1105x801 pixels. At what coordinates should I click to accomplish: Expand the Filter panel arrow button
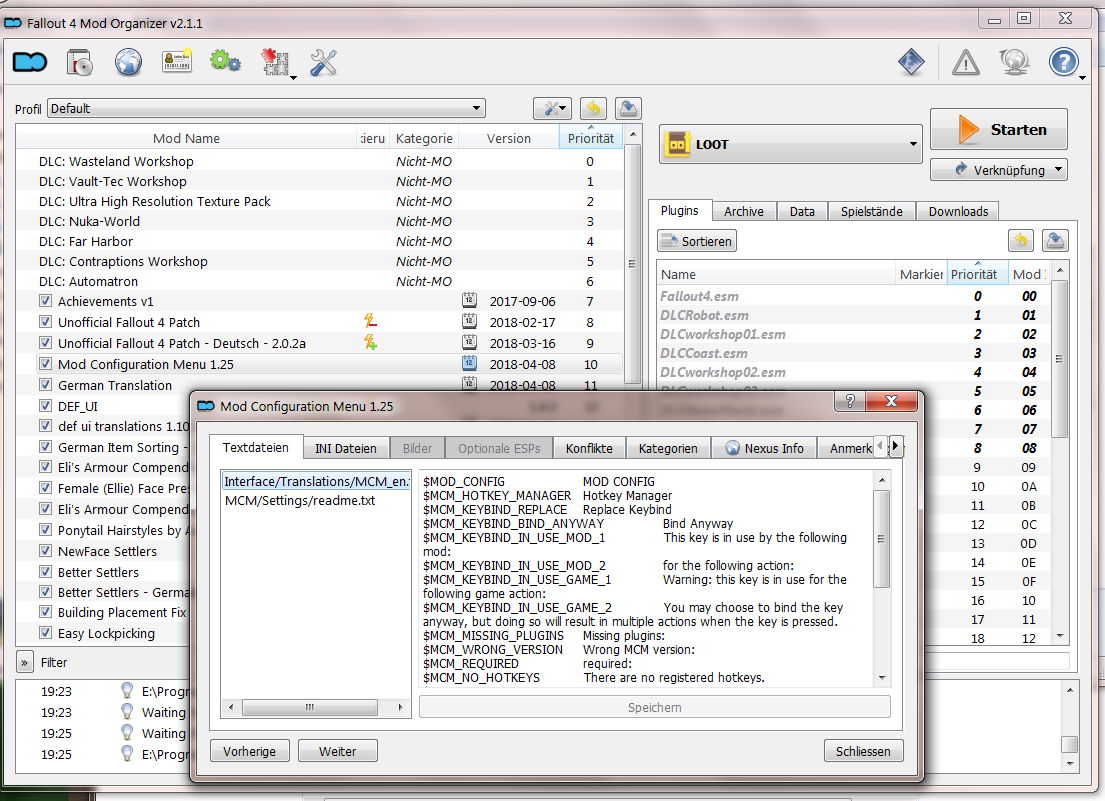(25, 662)
